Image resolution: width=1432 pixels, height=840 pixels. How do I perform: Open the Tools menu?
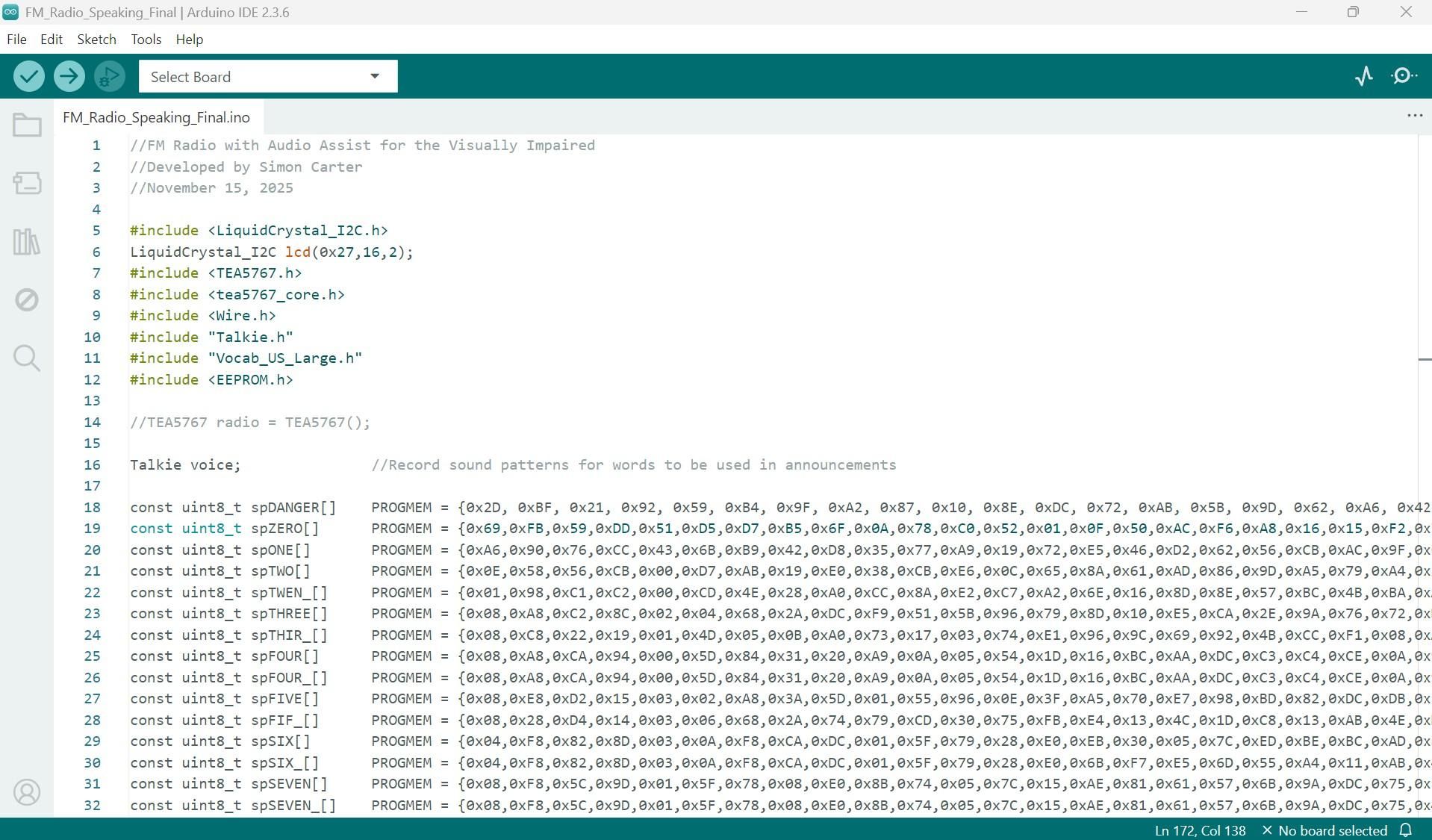click(146, 39)
